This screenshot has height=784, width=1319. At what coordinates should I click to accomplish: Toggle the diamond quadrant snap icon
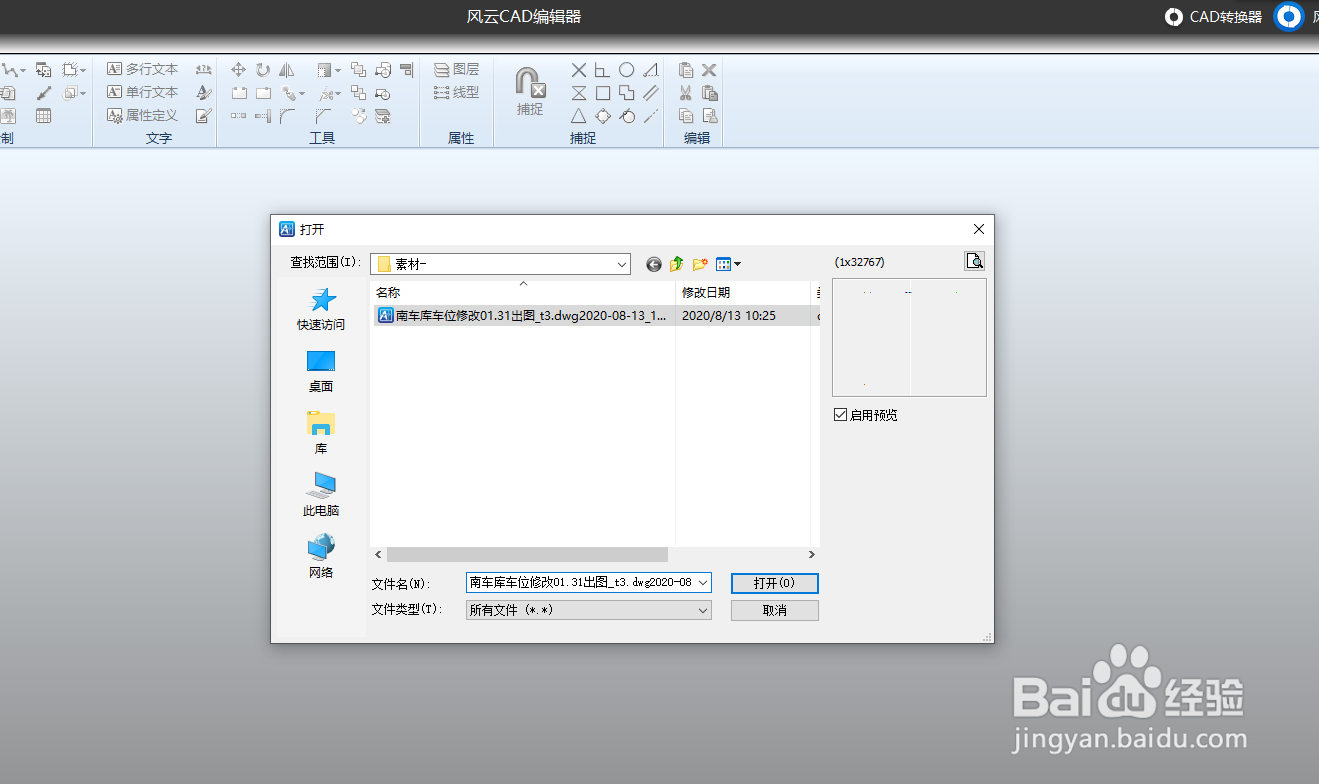(x=603, y=116)
